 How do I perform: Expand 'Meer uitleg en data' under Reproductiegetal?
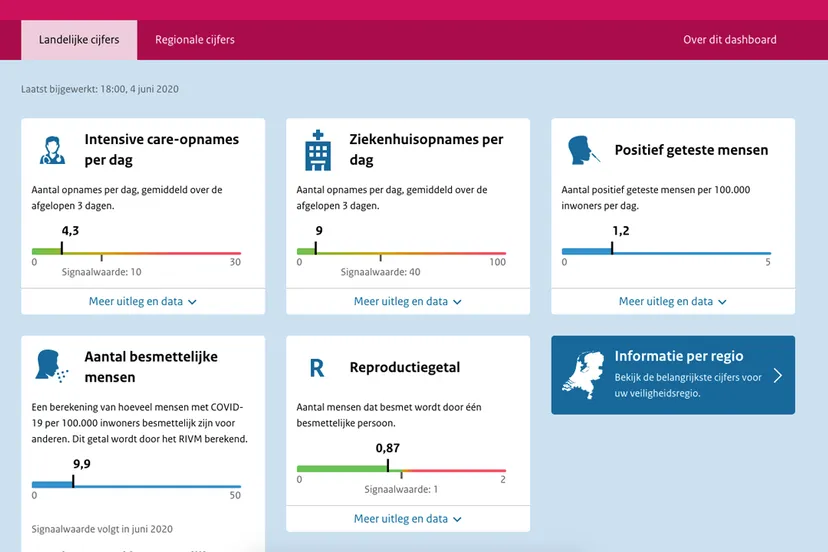tap(408, 519)
